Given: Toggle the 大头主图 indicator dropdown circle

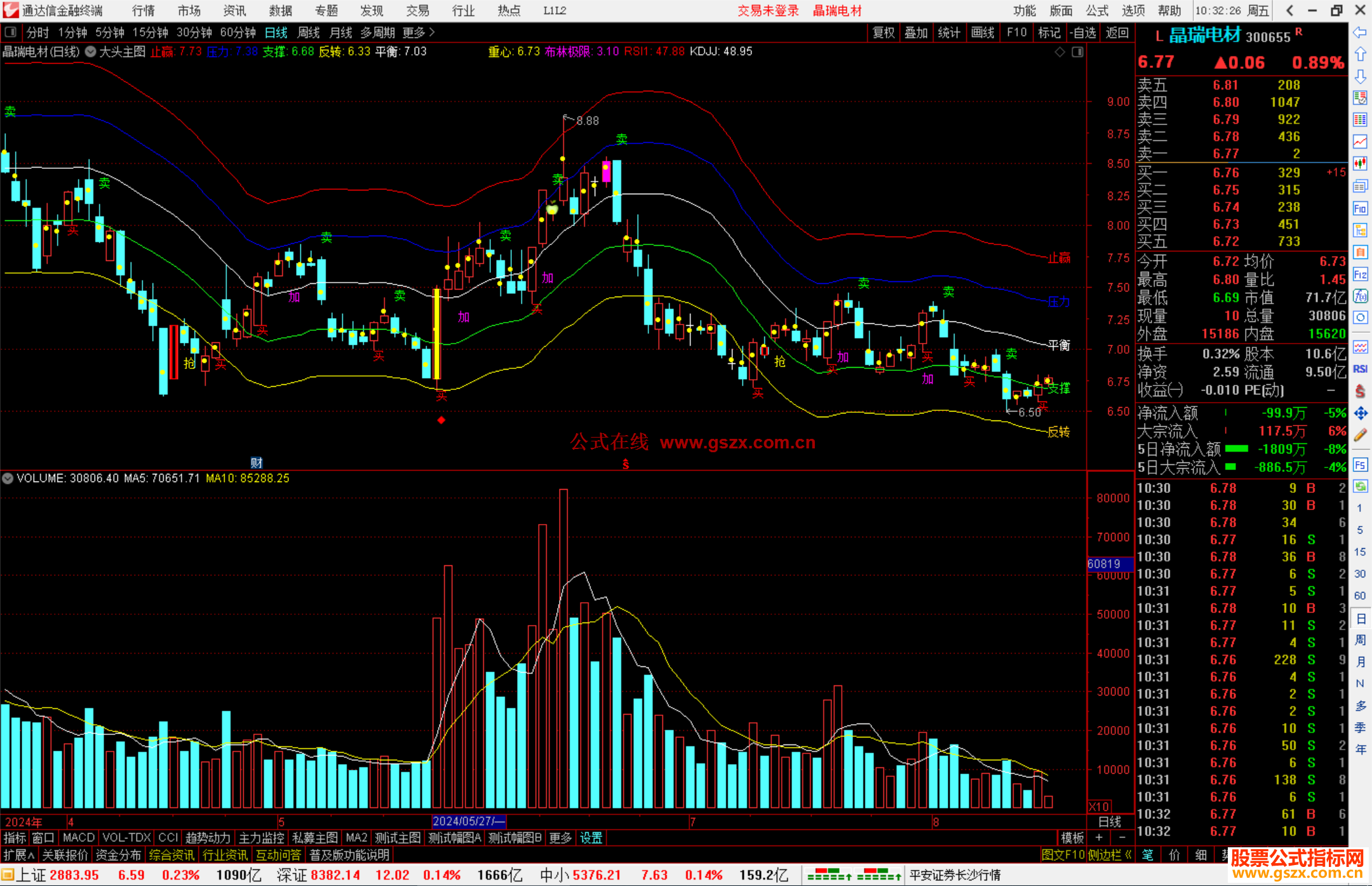Looking at the screenshot, I should click(91, 52).
